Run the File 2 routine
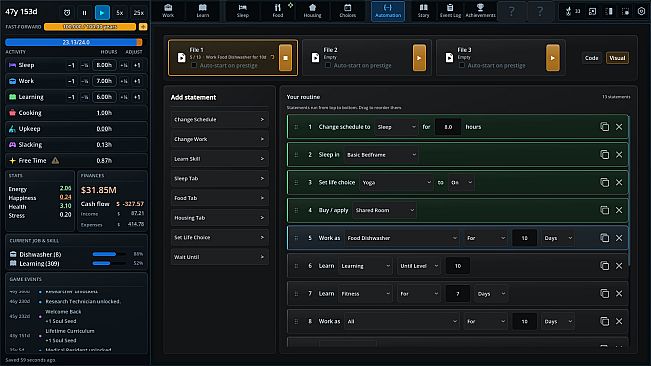Screen dimensions: 651x366 click(419, 58)
